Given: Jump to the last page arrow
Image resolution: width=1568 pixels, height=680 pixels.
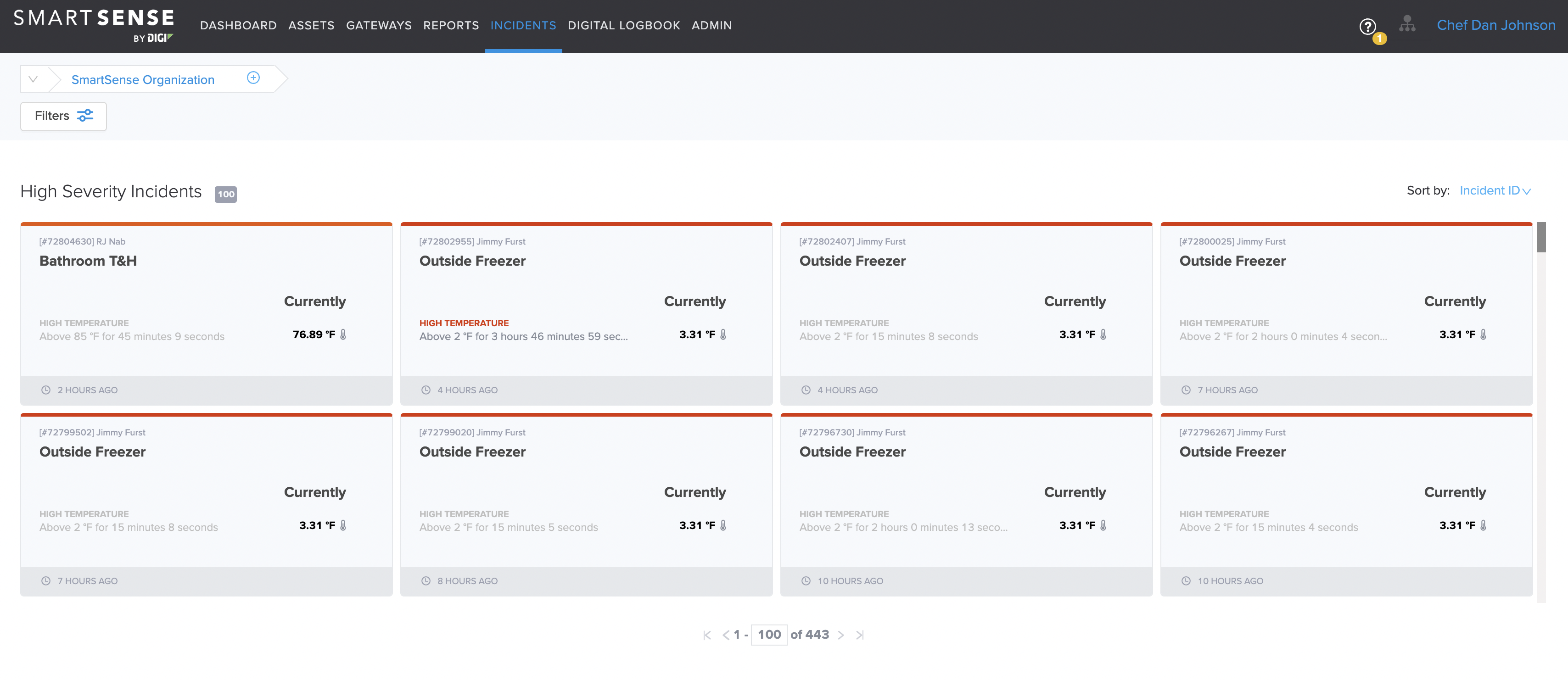Looking at the screenshot, I should (859, 635).
